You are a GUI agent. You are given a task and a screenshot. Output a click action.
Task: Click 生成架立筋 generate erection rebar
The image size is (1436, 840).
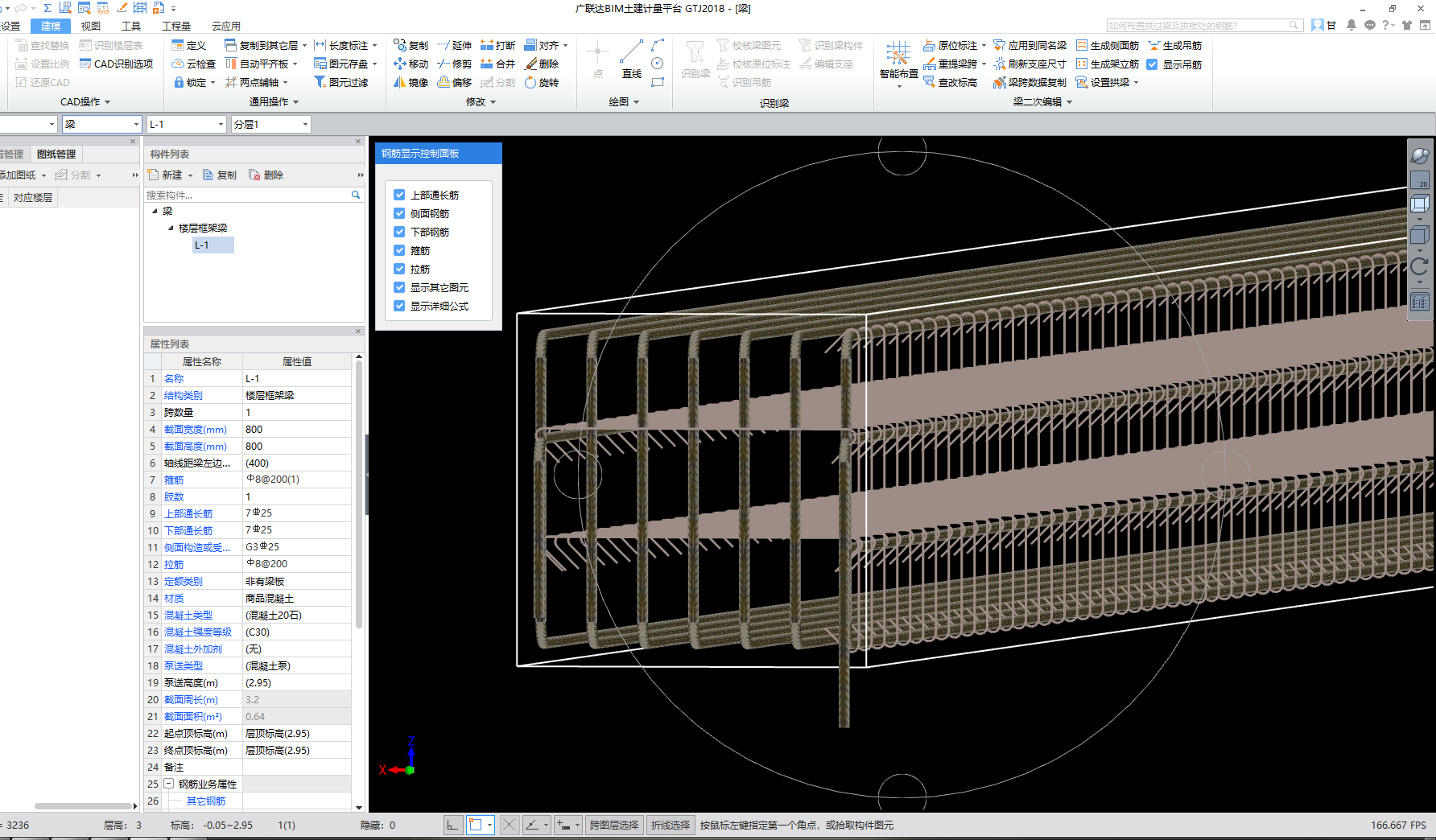point(1108,64)
